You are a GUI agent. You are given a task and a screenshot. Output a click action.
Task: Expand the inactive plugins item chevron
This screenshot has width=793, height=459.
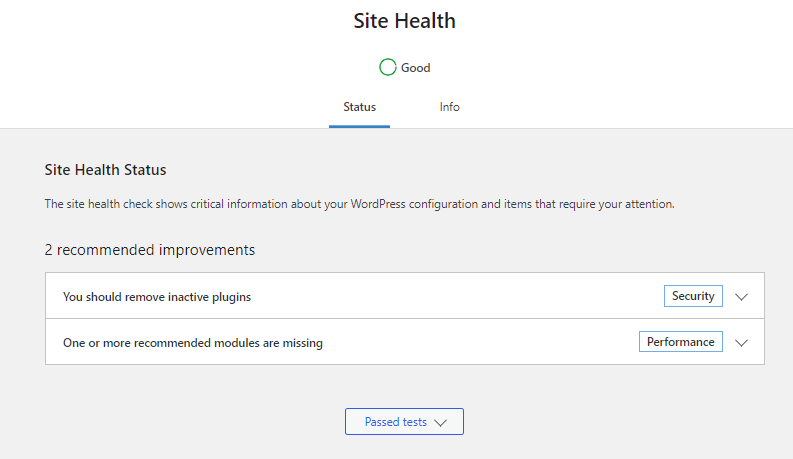click(x=741, y=297)
